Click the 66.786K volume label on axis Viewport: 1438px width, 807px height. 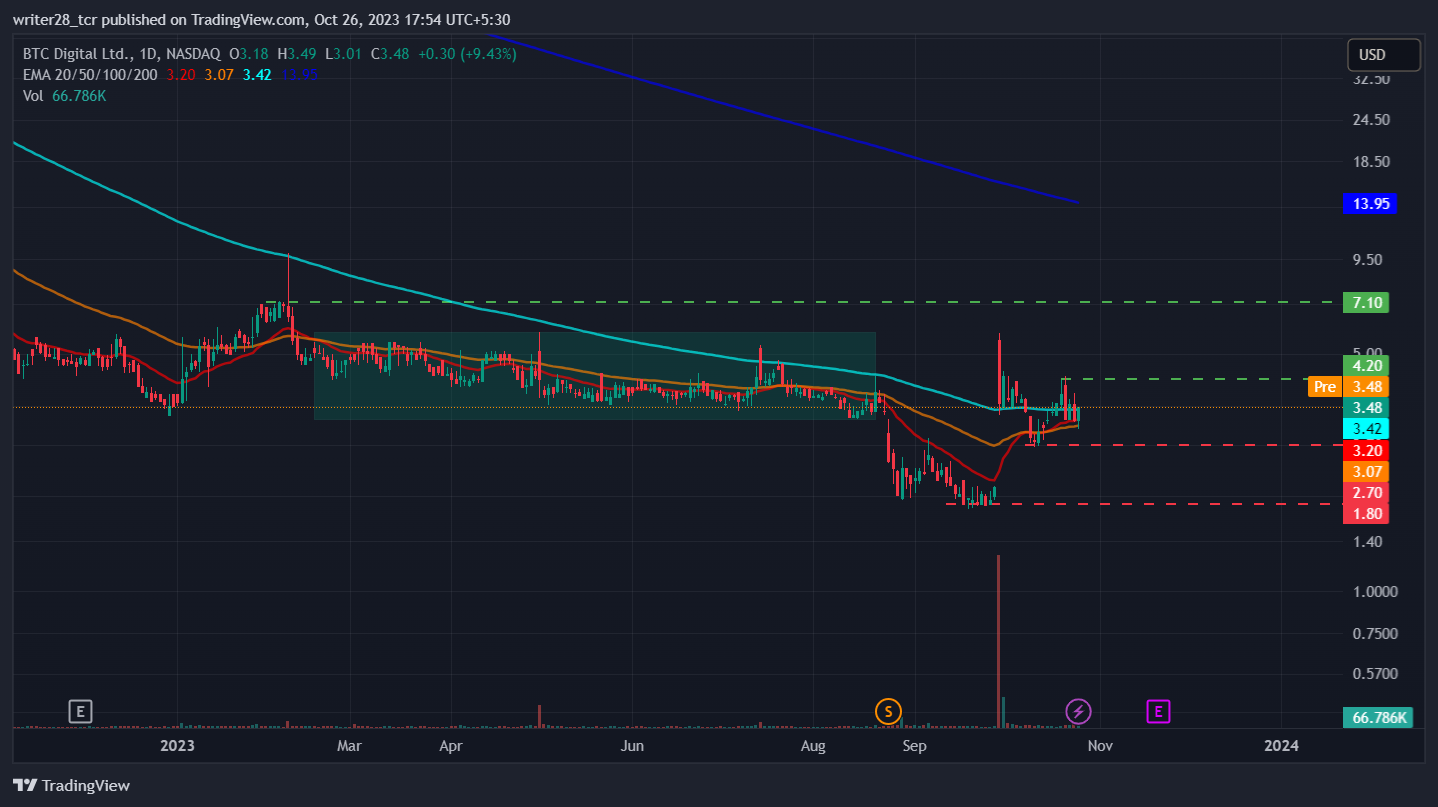tap(1380, 717)
